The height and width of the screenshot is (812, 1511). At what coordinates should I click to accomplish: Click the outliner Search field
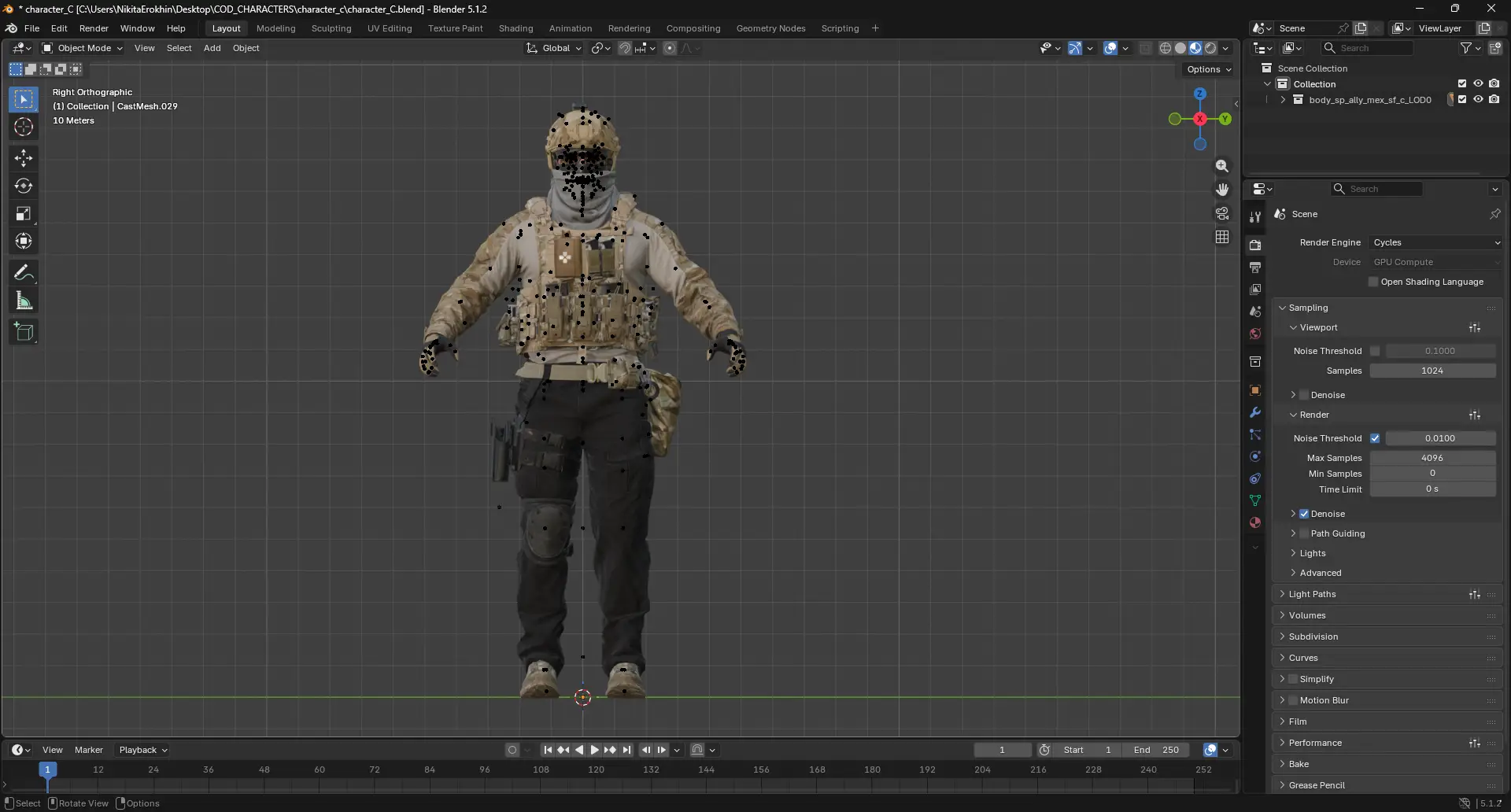tap(1368, 48)
